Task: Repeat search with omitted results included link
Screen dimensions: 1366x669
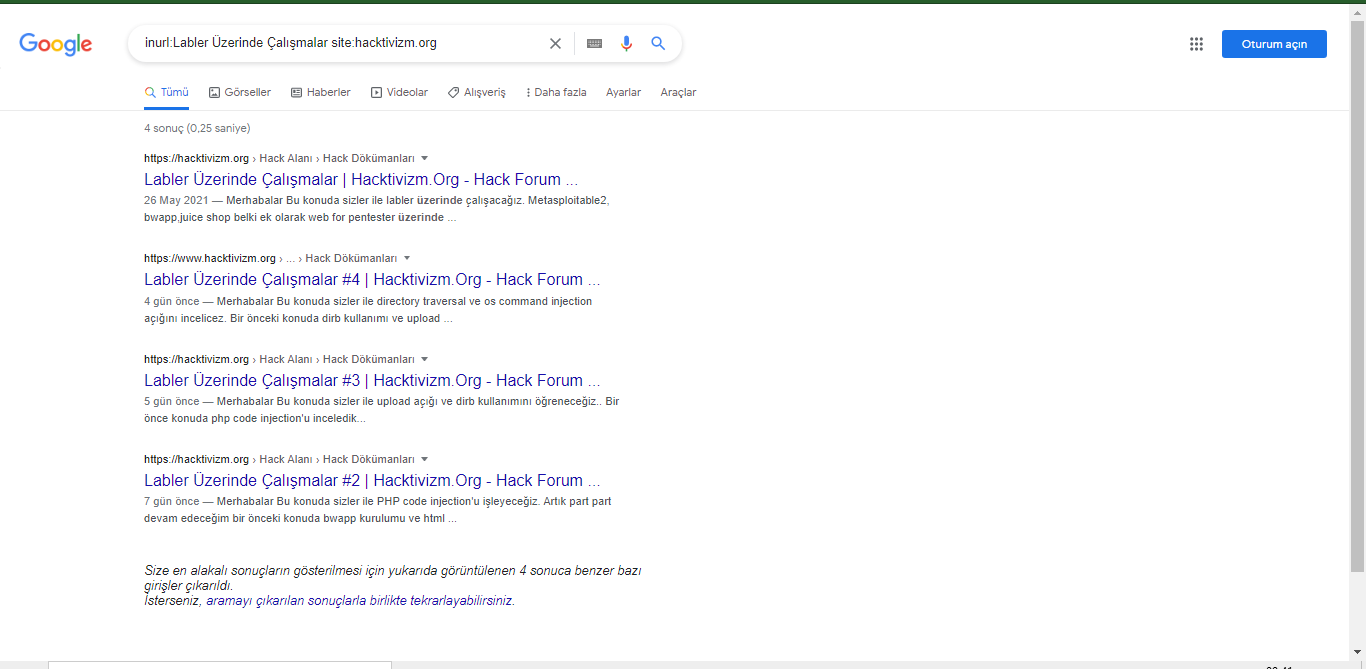Action: click(360, 601)
